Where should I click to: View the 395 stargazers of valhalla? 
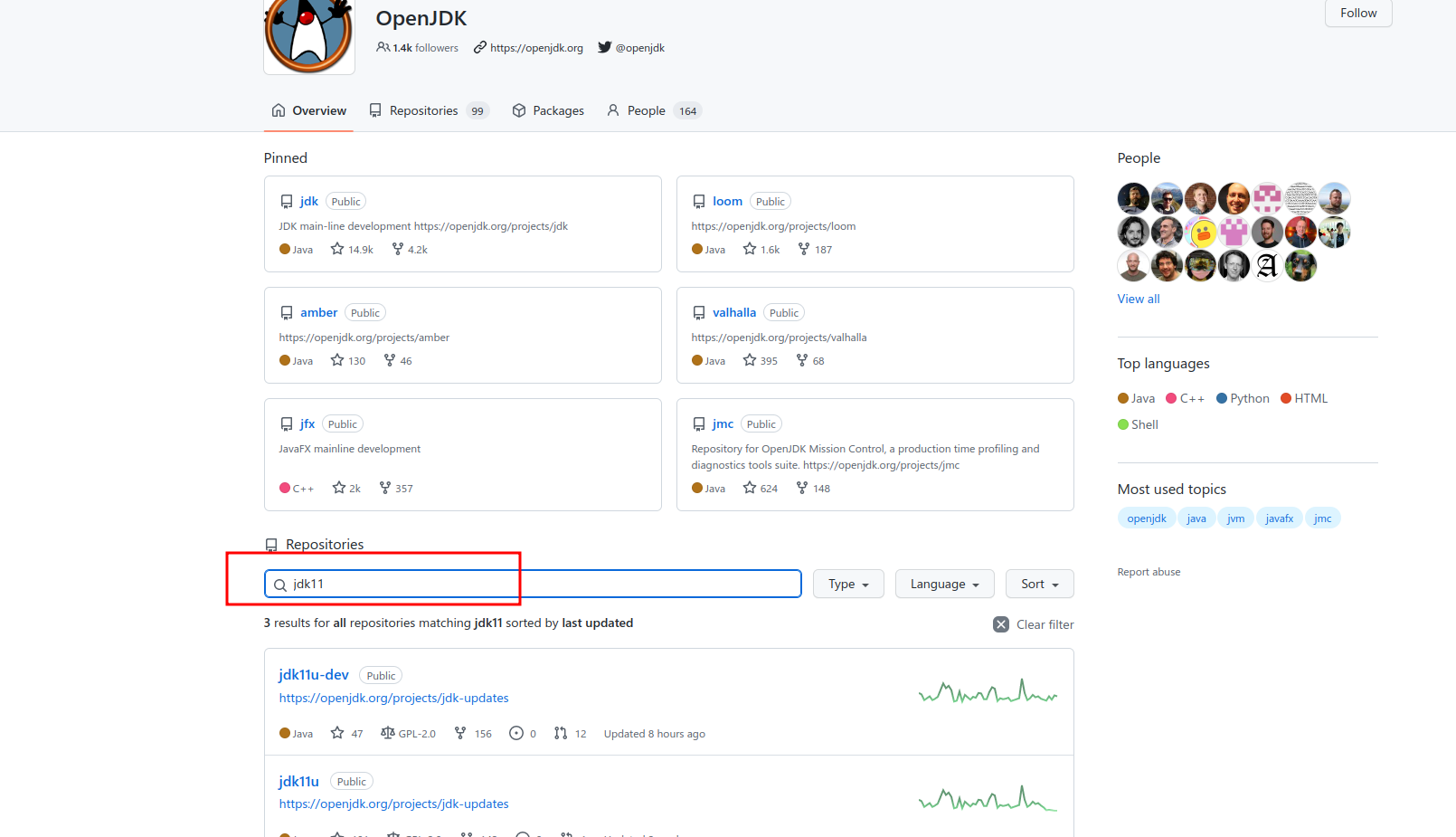pyautogui.click(x=760, y=361)
